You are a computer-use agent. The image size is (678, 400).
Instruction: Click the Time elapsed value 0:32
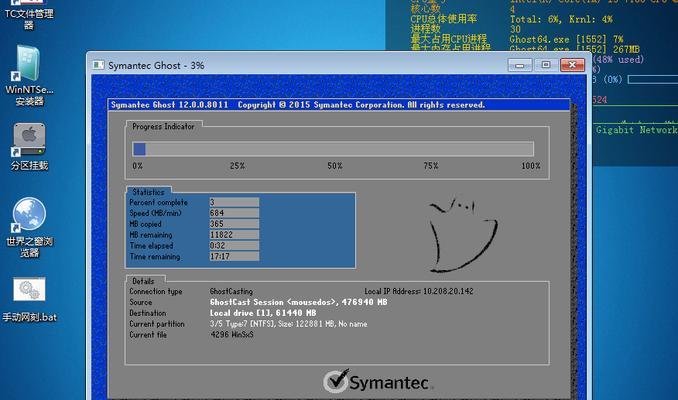[234, 246]
